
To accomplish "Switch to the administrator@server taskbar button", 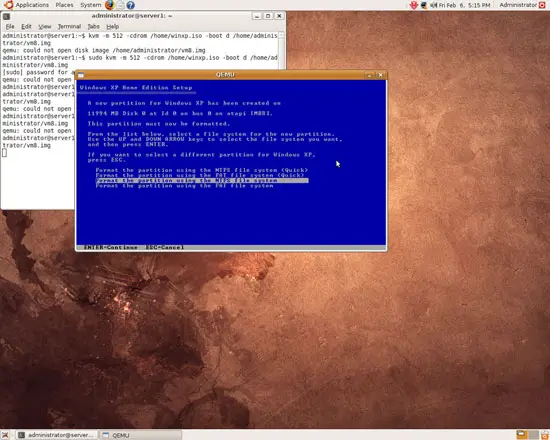I will click(57, 435).
